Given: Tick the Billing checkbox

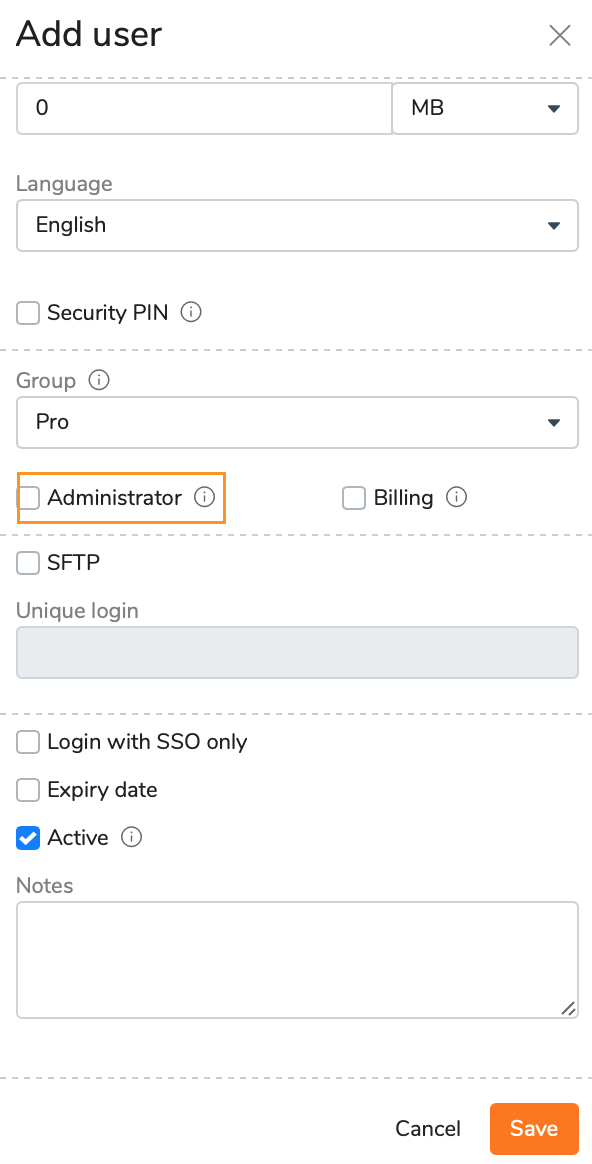Looking at the screenshot, I should [354, 498].
